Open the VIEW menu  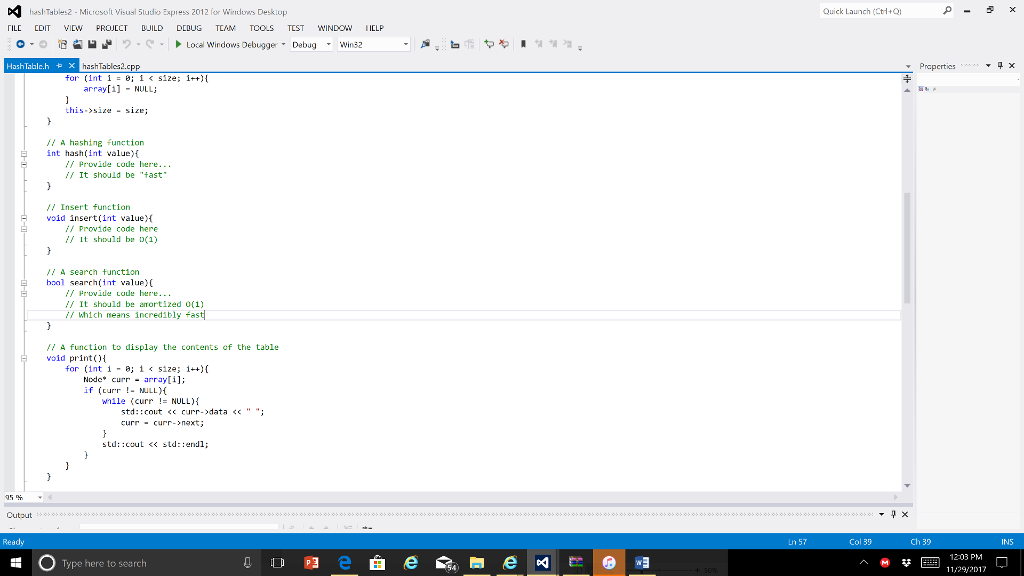click(73, 28)
